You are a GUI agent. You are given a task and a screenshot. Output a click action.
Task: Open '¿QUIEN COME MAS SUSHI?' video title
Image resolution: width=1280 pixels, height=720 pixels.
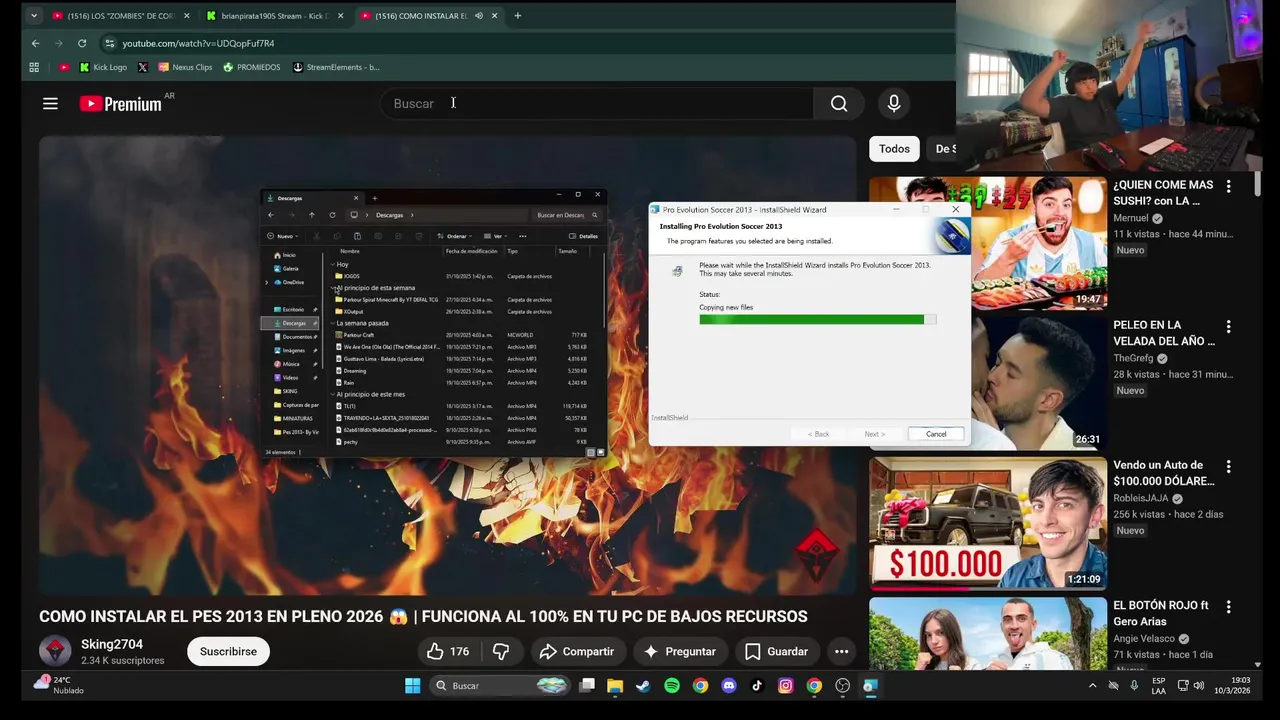(x=1163, y=193)
